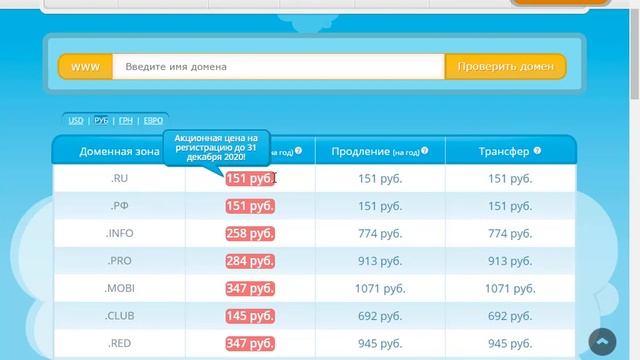Click the .РФ domain zone cell
Viewport: 640px width, 360px height.
click(119, 206)
